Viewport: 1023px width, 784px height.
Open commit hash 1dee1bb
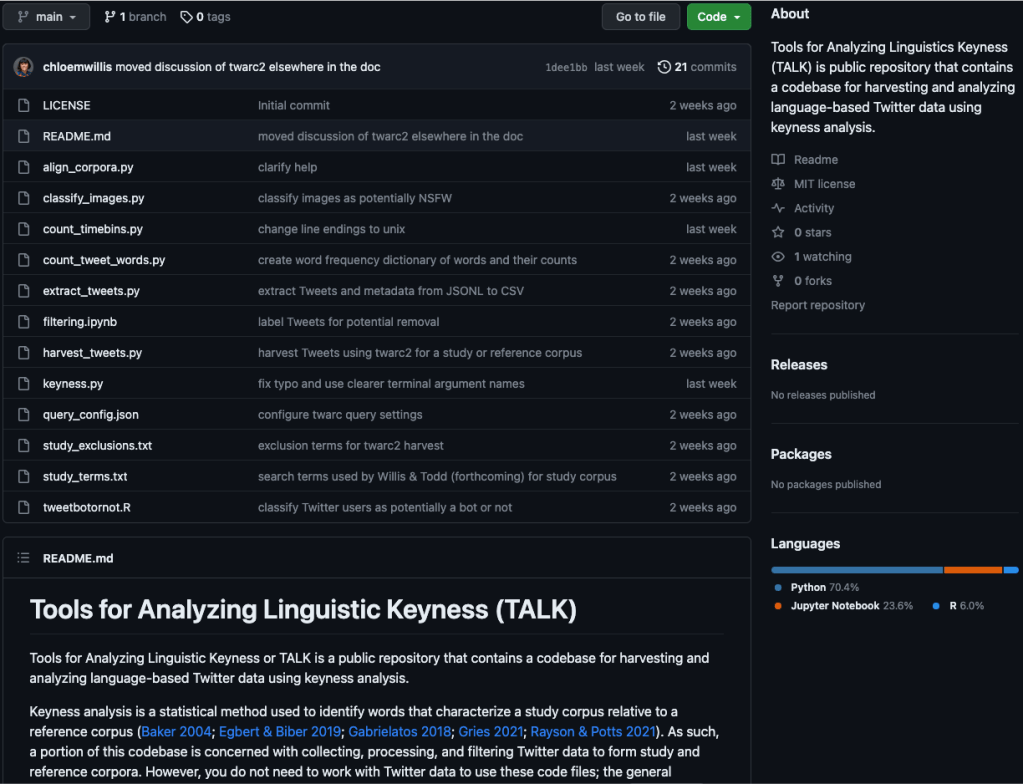point(566,68)
